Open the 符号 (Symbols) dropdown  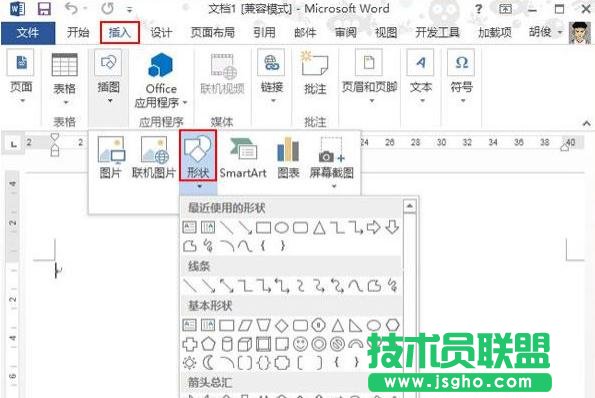point(461,77)
